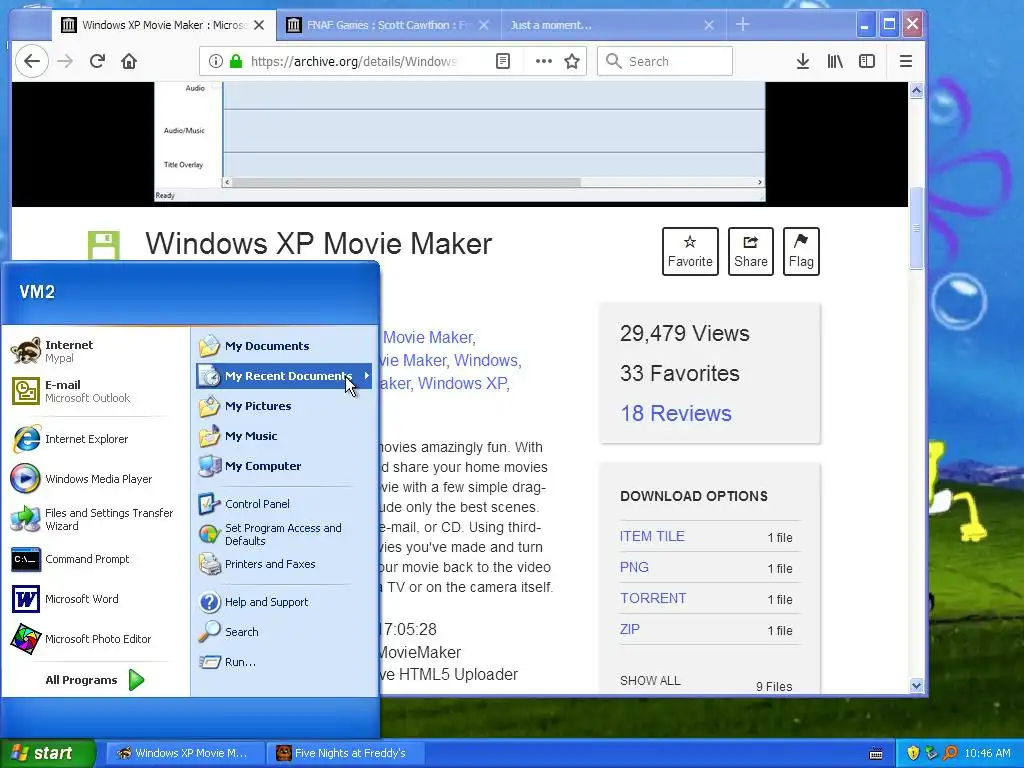Launch Microsoft Word from Start menu
The height and width of the screenshot is (768, 1024).
tap(95, 599)
